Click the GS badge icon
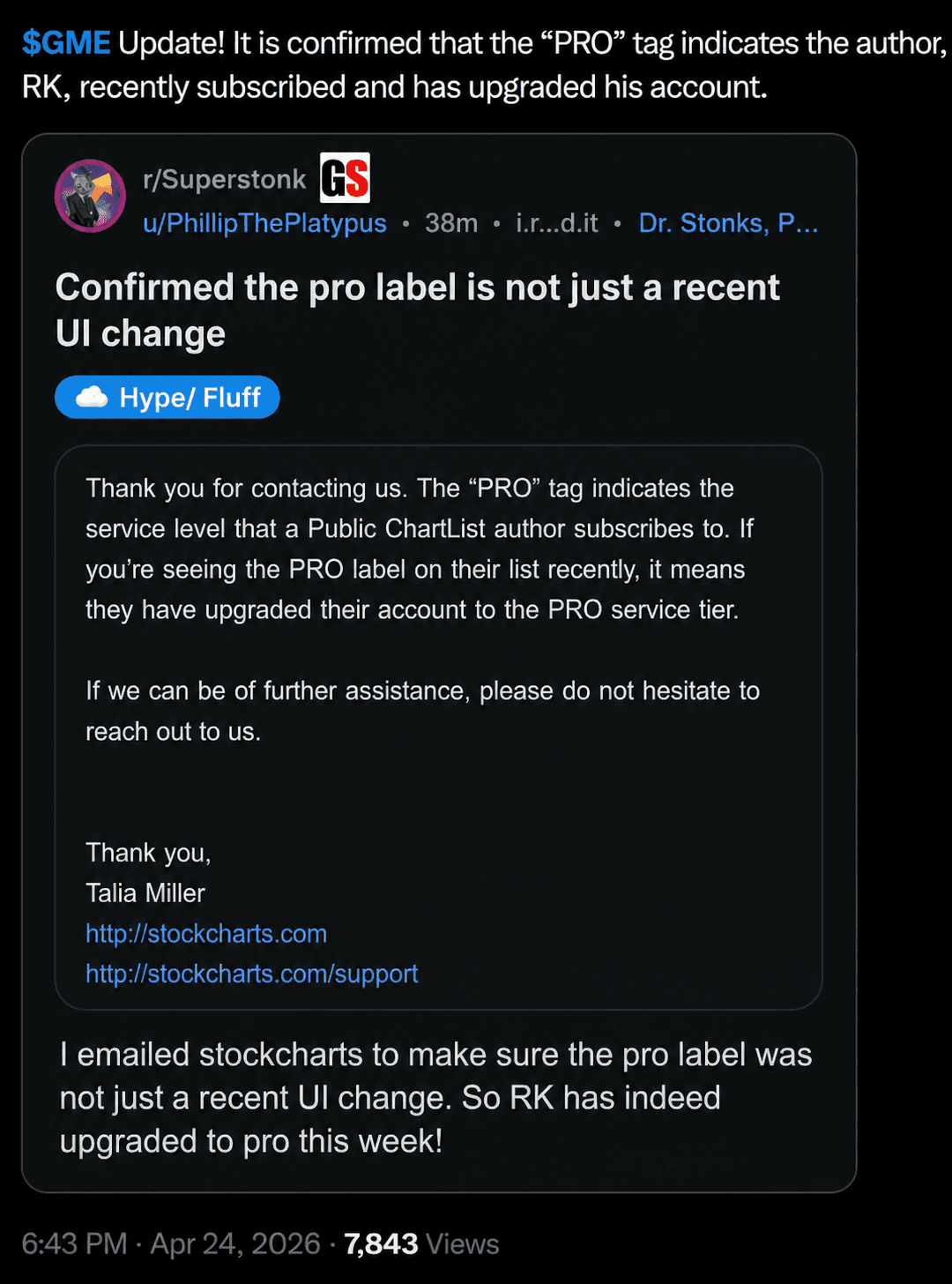 [x=345, y=178]
